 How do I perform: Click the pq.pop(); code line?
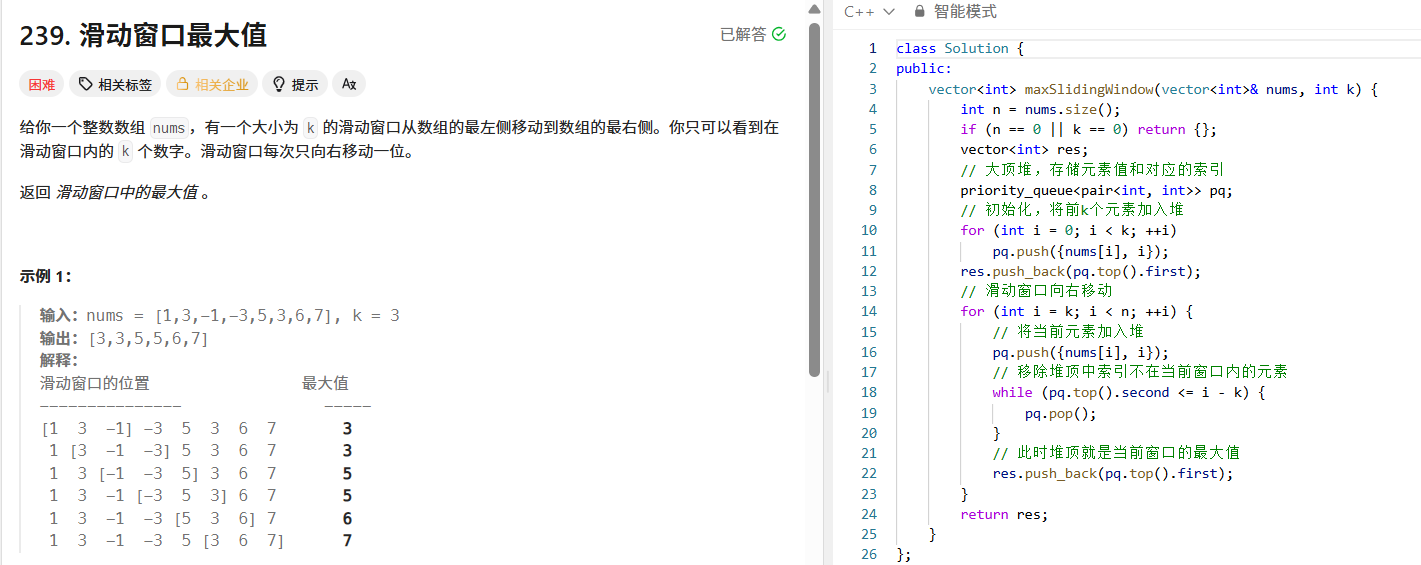1060,413
